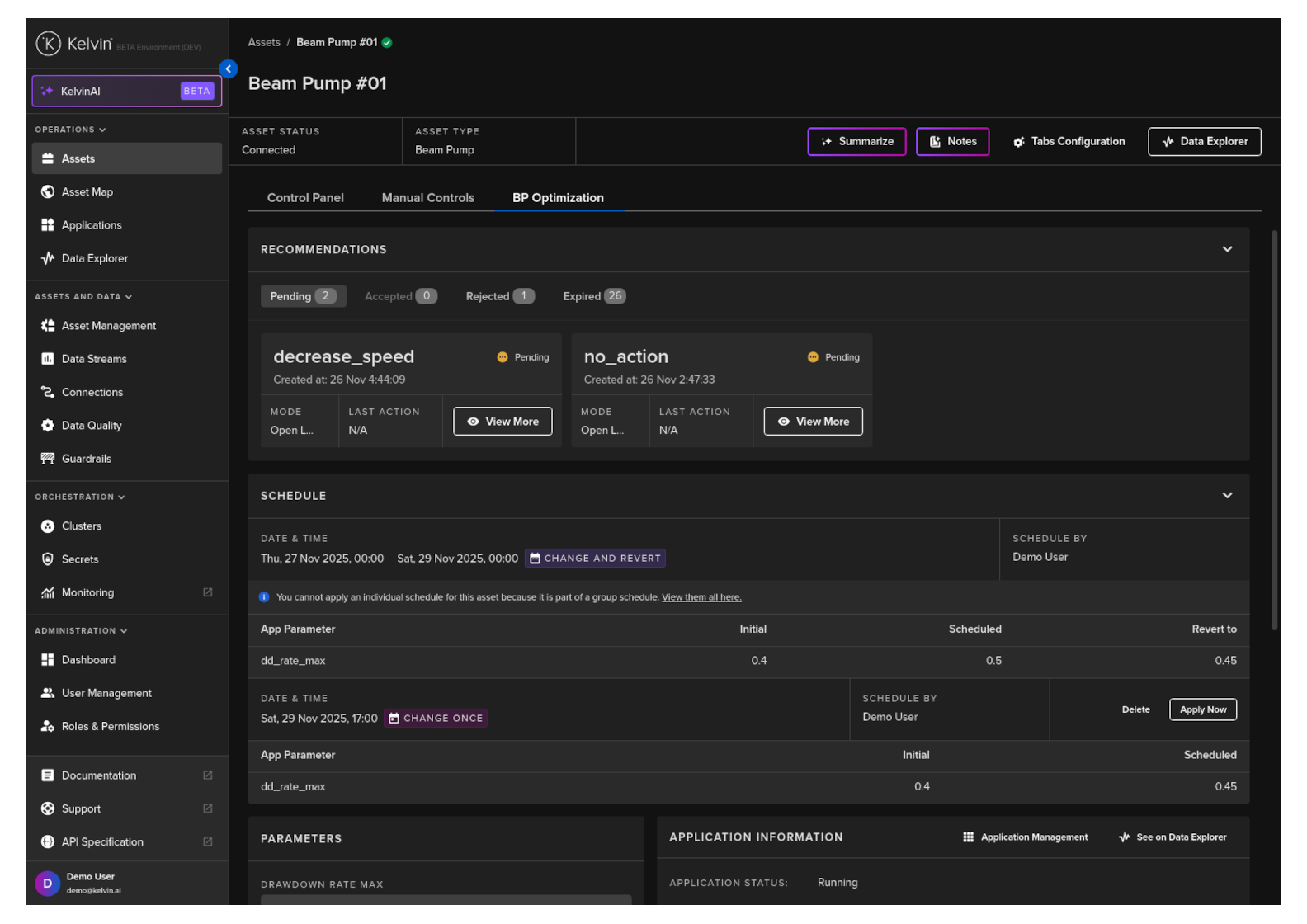1307x924 pixels.
Task: Collapse the Schedule section chevron
Action: (x=1227, y=496)
